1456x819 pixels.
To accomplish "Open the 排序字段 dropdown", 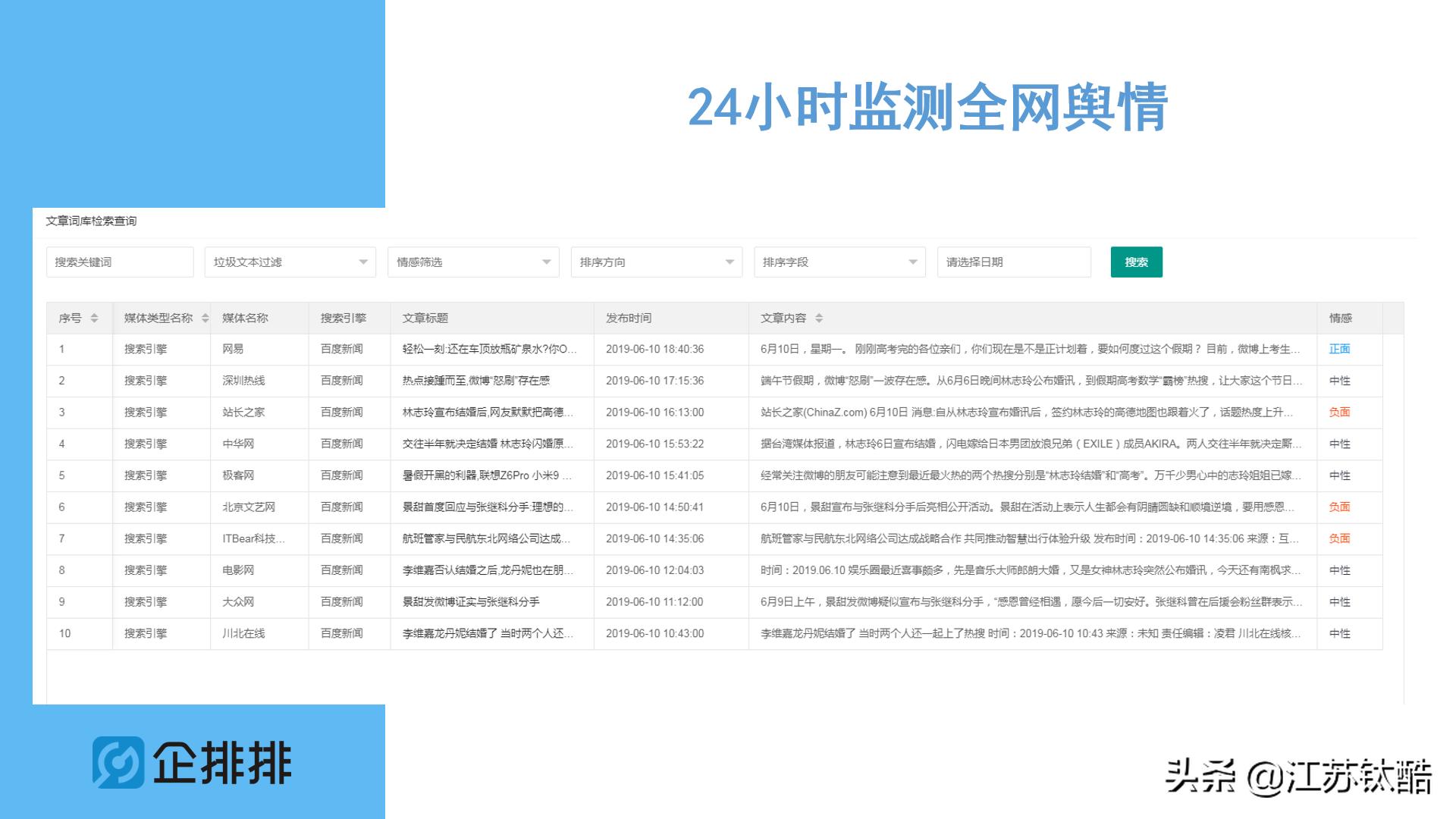I will 839,262.
